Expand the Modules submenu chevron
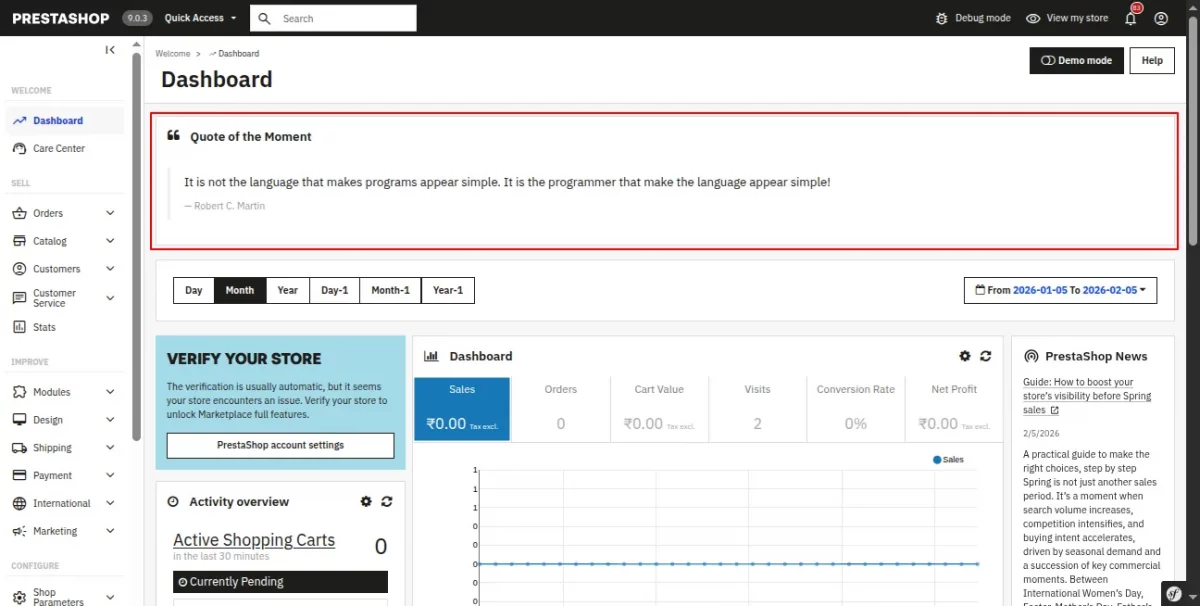This screenshot has width=1200, height=606. pos(110,392)
